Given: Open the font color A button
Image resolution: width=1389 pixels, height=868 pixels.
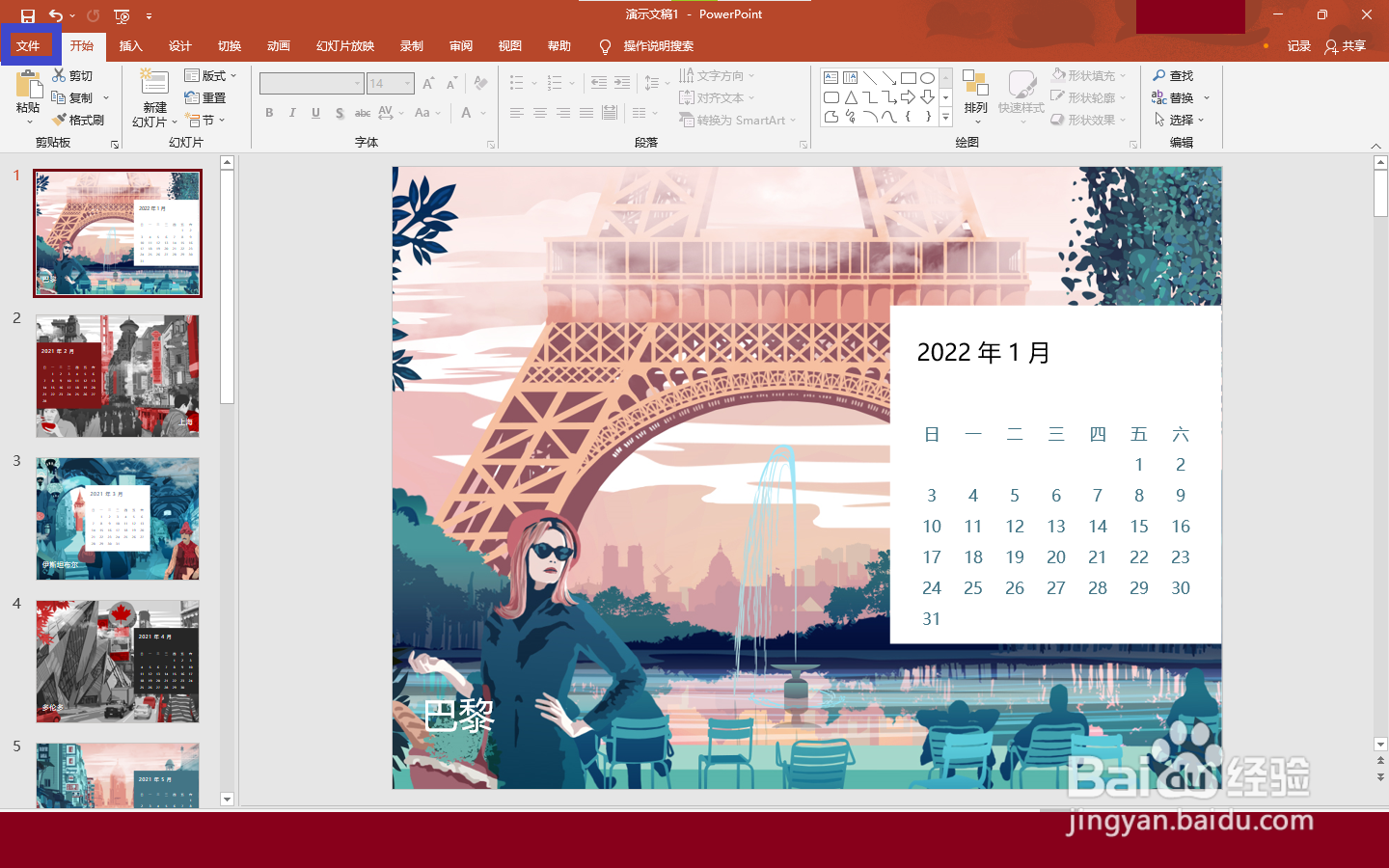Looking at the screenshot, I should (466, 113).
